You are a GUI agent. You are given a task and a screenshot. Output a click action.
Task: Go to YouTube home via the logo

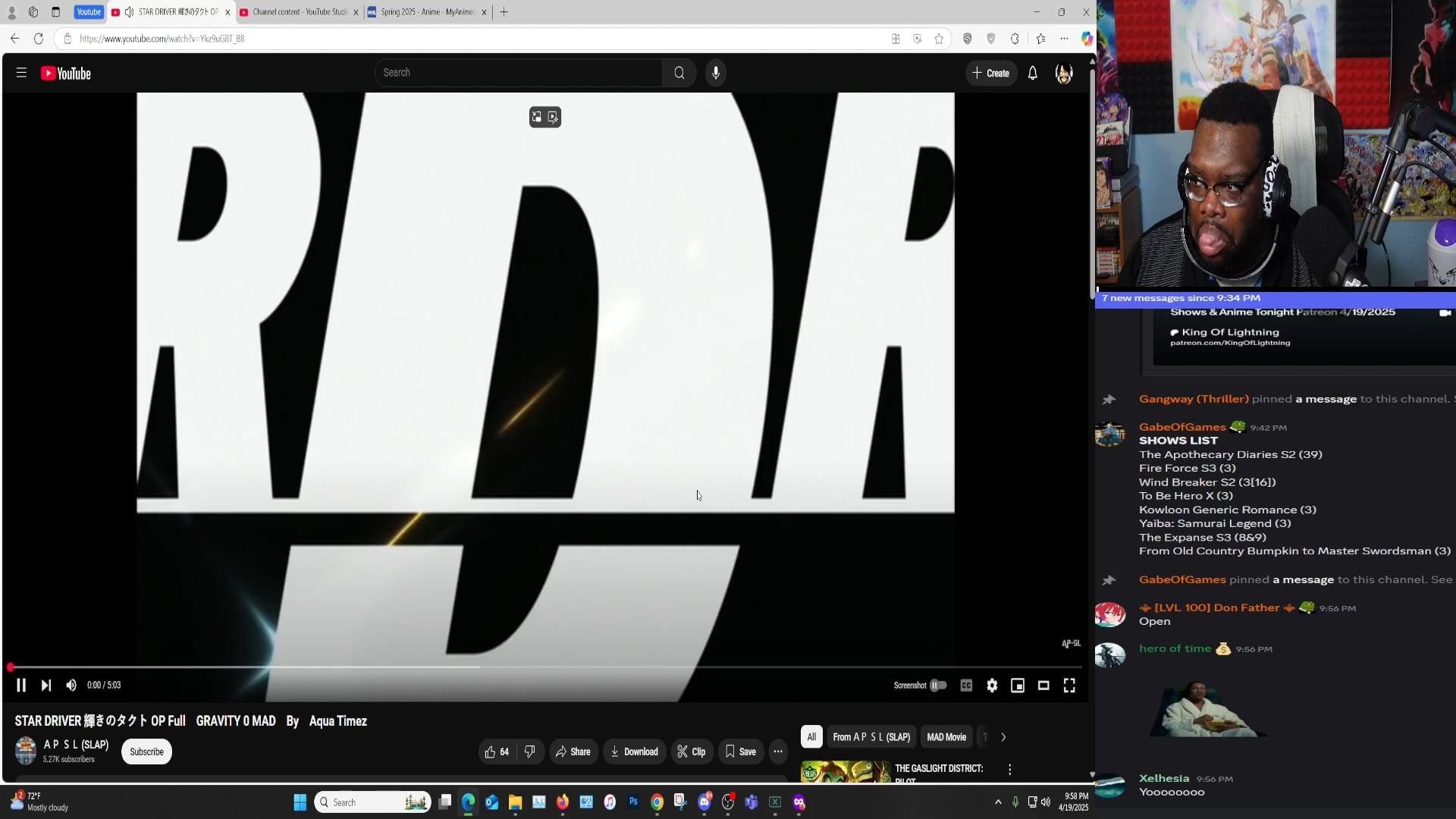pyautogui.click(x=66, y=74)
